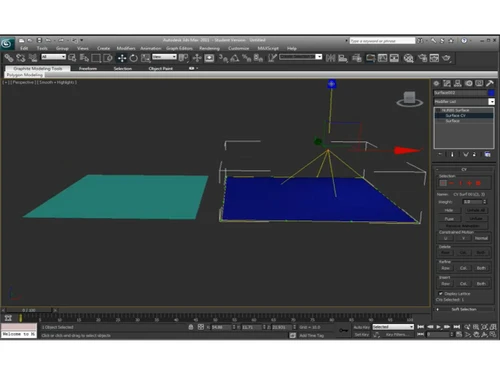Click the time slider showing 0 / 100

29,310
